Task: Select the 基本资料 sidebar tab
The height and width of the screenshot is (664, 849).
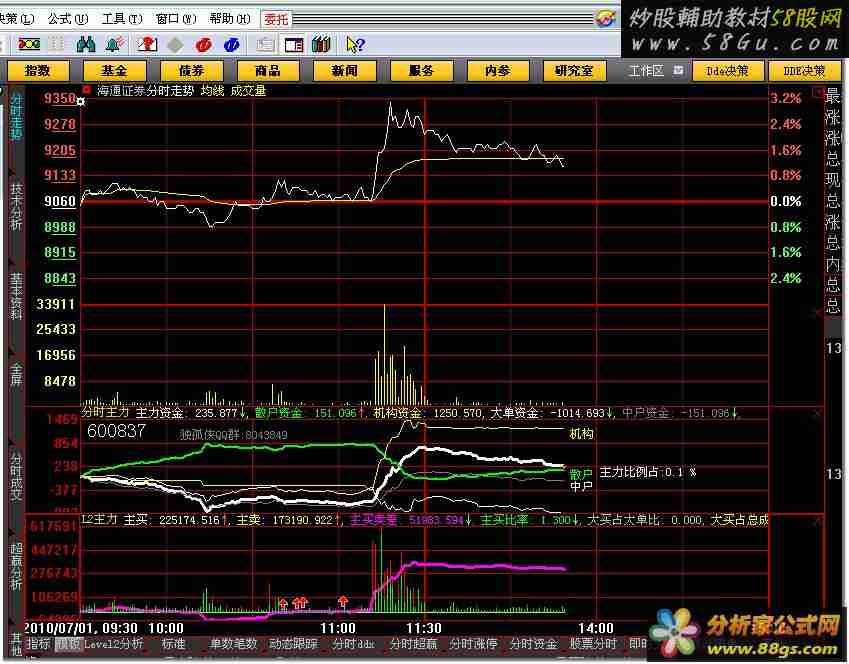Action: [x=16, y=296]
